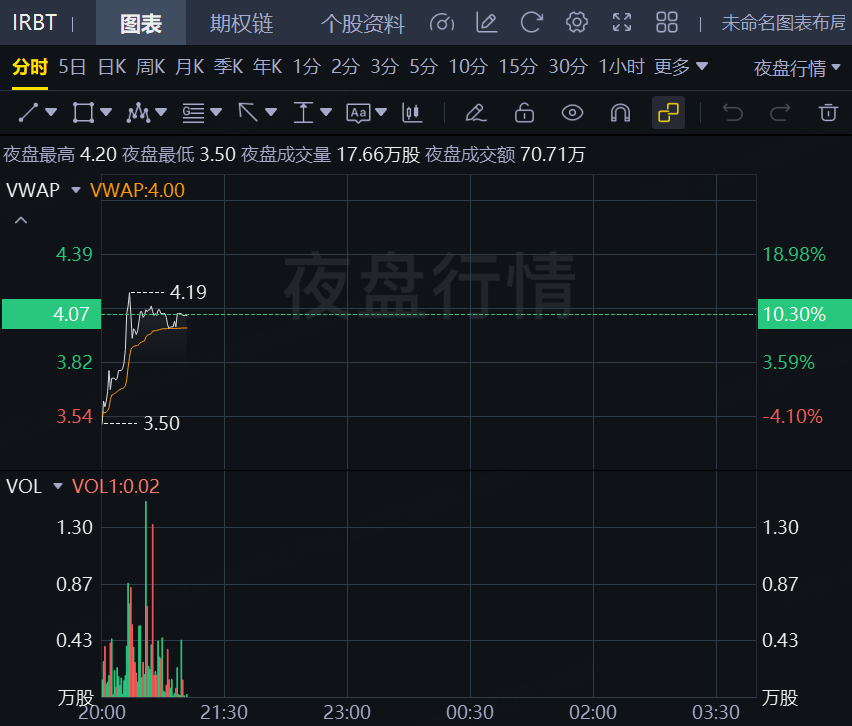The image size is (852, 726).
Task: Select the 日K timeframe
Action: tap(111, 67)
